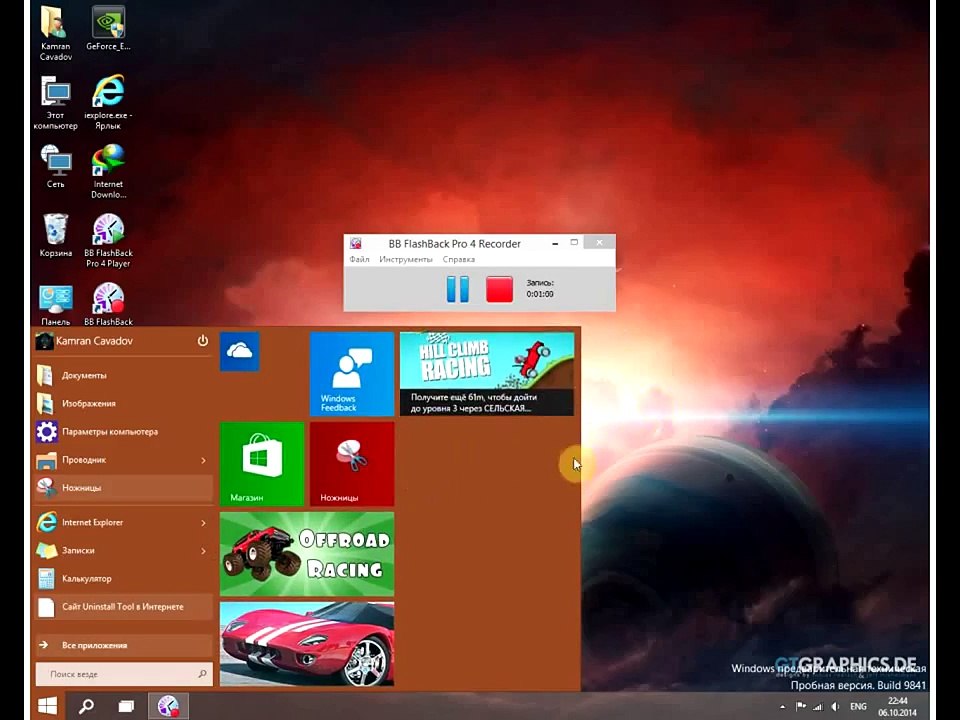Click the BB FlashBack recorder title icon
Image resolution: width=960 pixels, height=720 pixels.
pyautogui.click(x=356, y=244)
